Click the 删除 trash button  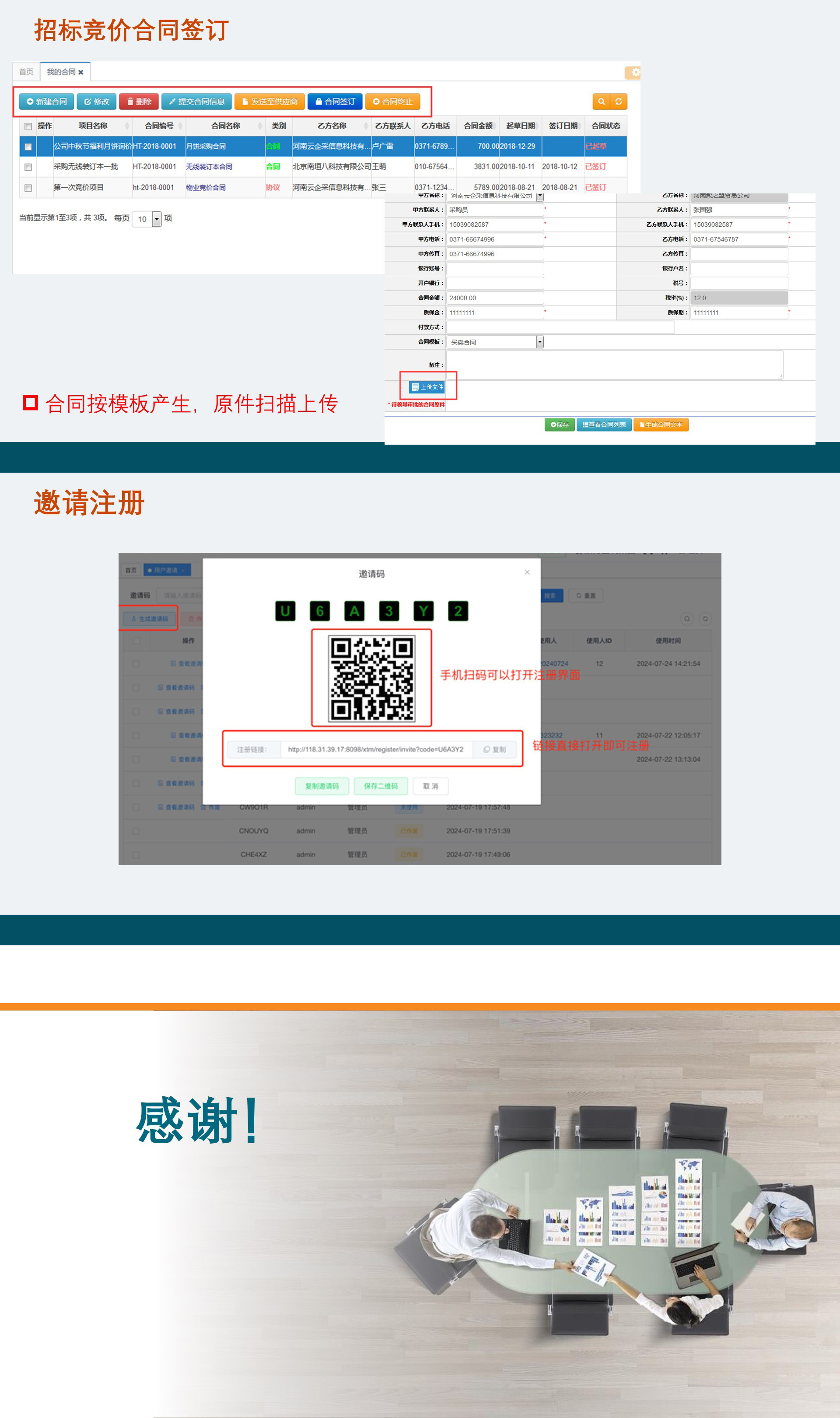coord(139,102)
